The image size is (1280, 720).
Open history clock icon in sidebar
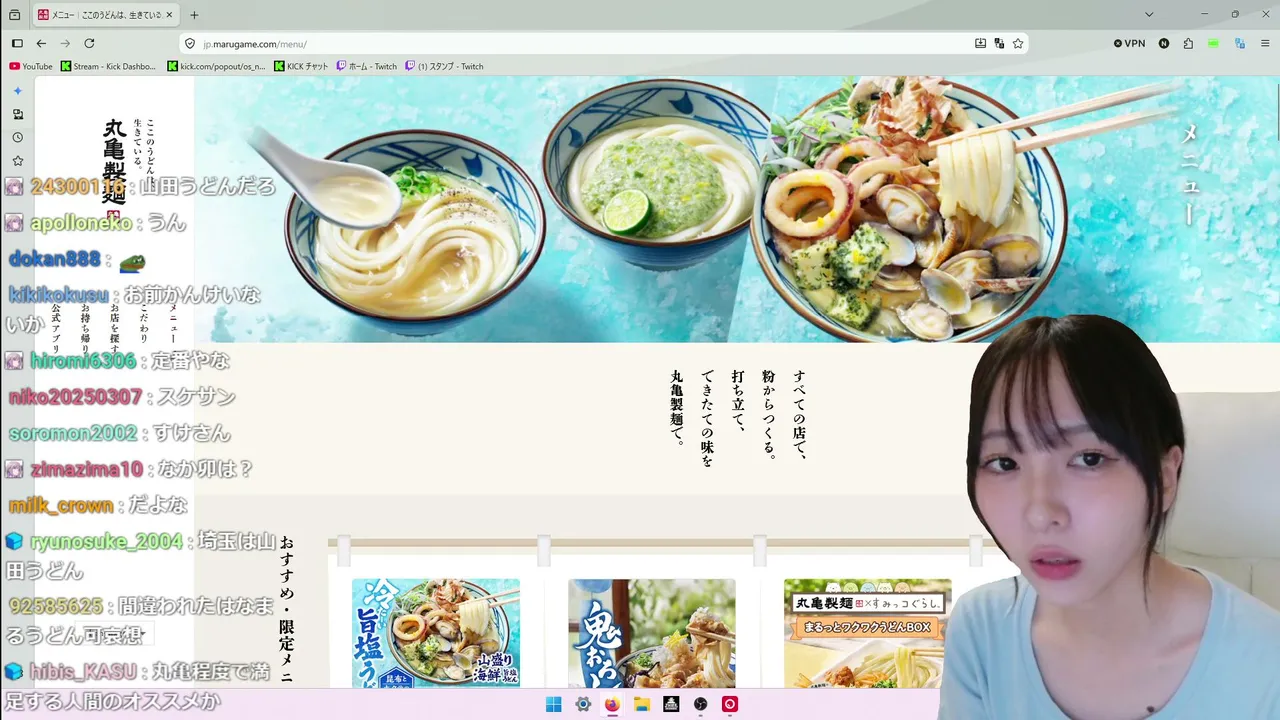17,137
